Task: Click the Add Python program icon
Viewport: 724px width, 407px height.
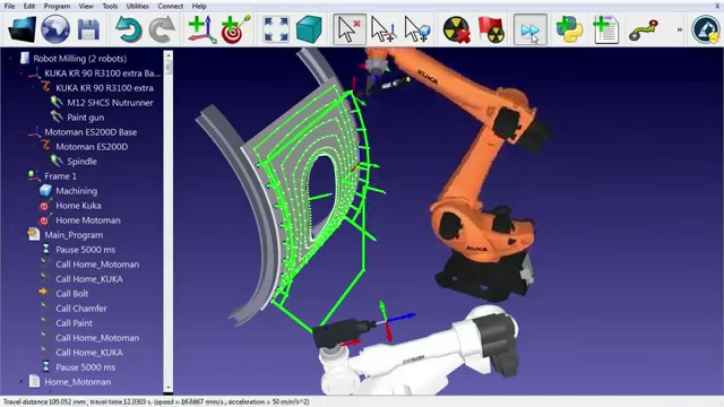Action: coord(570,29)
